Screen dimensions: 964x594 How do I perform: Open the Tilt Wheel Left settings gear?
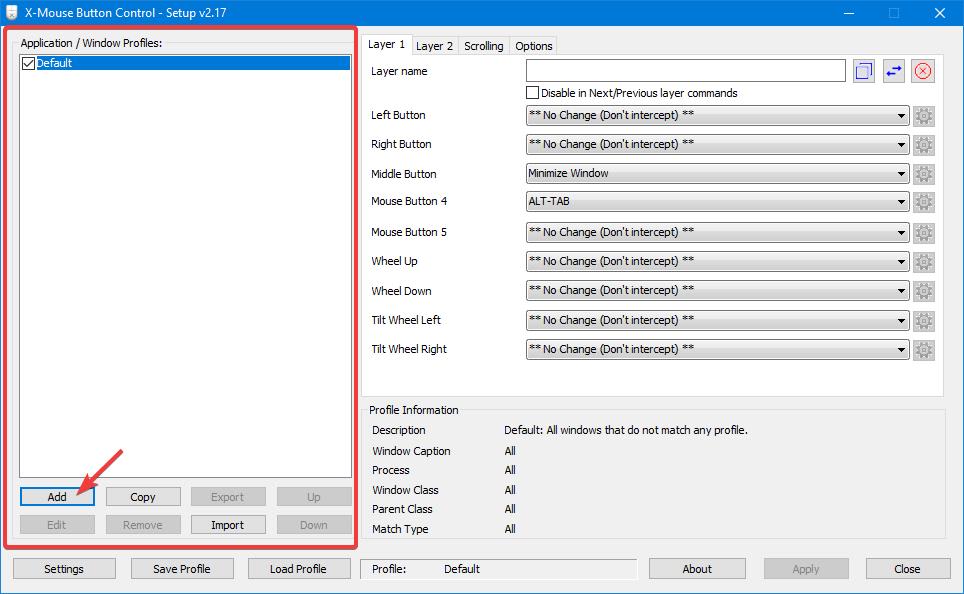tap(923, 320)
